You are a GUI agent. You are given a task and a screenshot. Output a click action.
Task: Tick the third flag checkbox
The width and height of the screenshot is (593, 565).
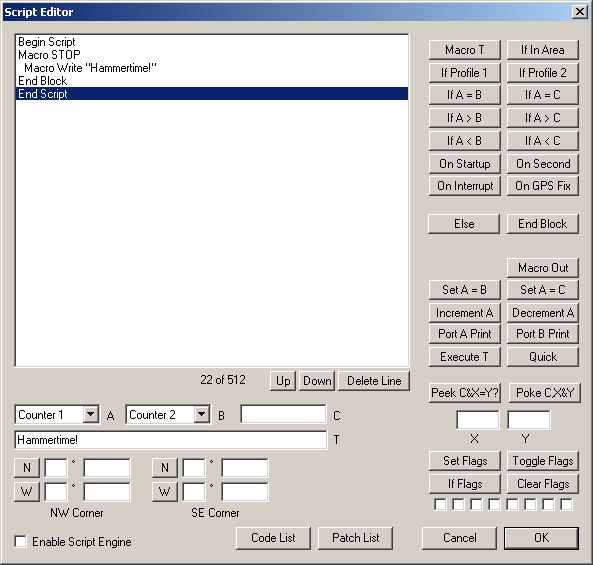click(476, 504)
